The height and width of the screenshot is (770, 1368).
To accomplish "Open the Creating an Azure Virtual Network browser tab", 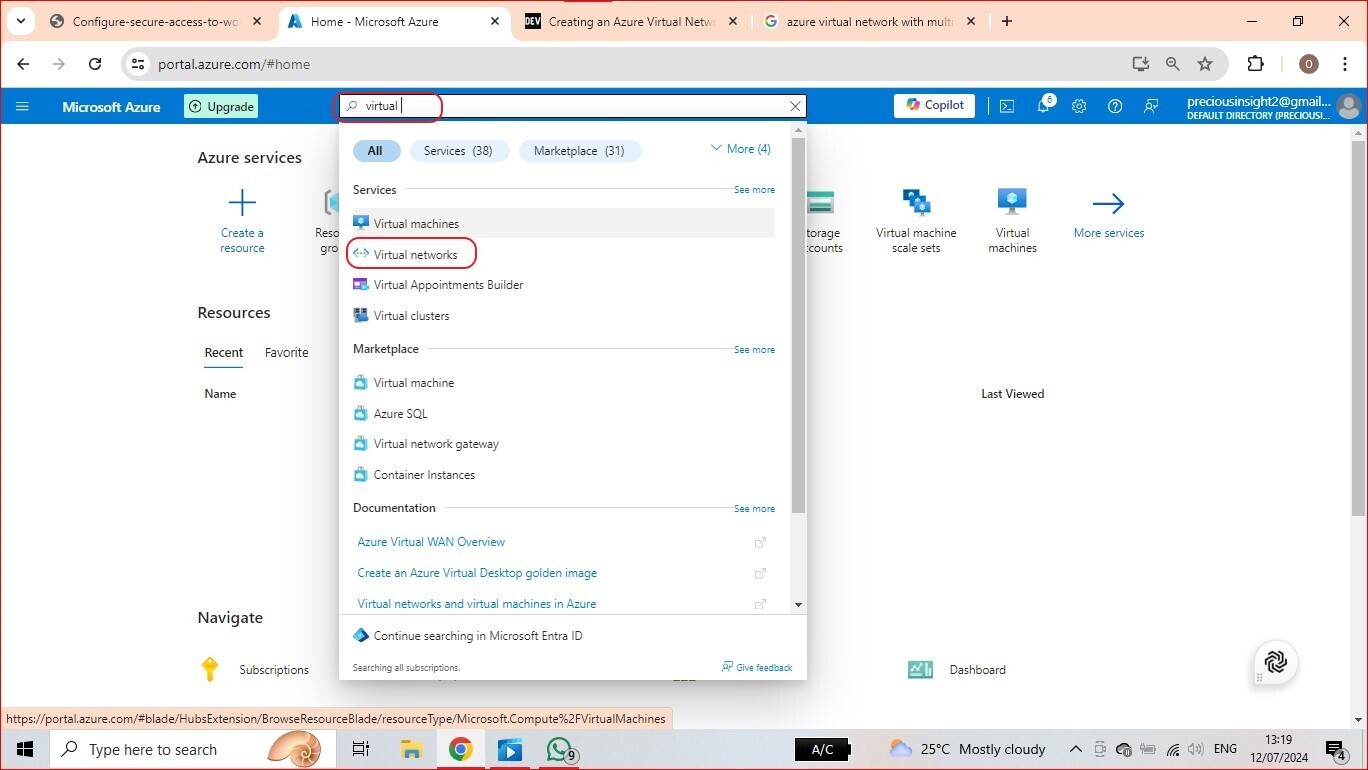I will (x=625, y=20).
